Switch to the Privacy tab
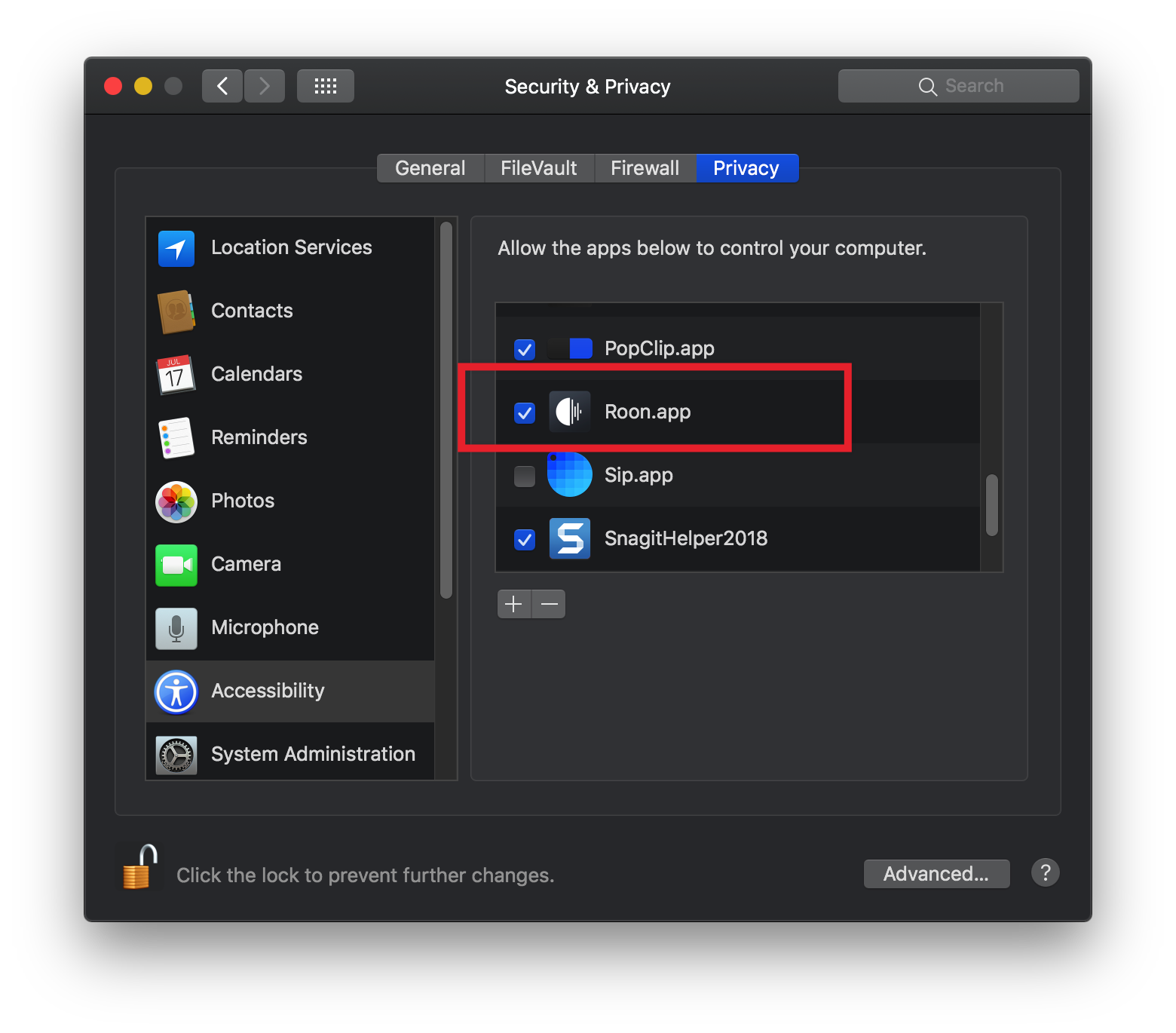Image resolution: width=1176 pixels, height=1033 pixels. click(746, 167)
